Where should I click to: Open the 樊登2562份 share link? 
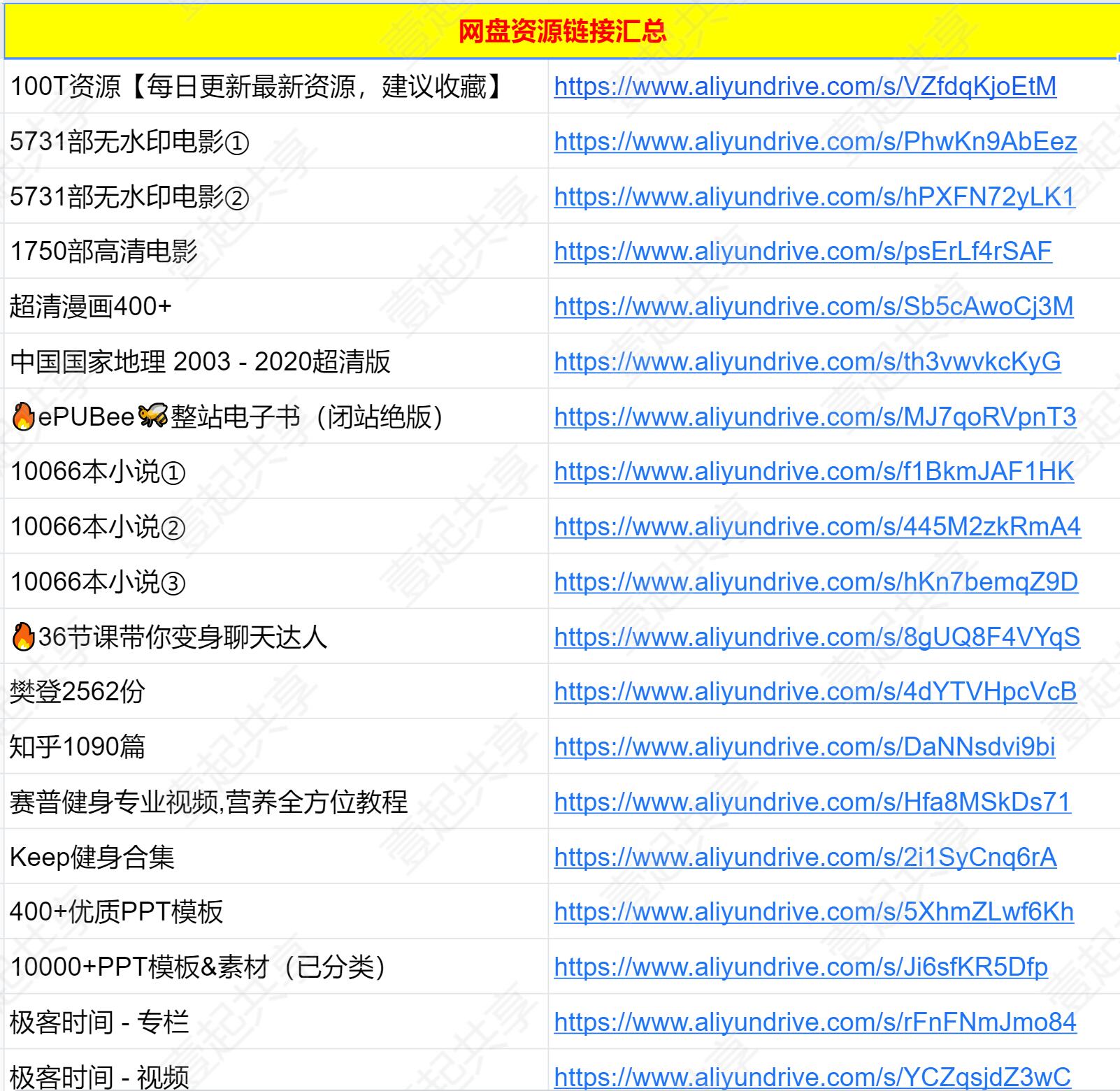pos(814,692)
